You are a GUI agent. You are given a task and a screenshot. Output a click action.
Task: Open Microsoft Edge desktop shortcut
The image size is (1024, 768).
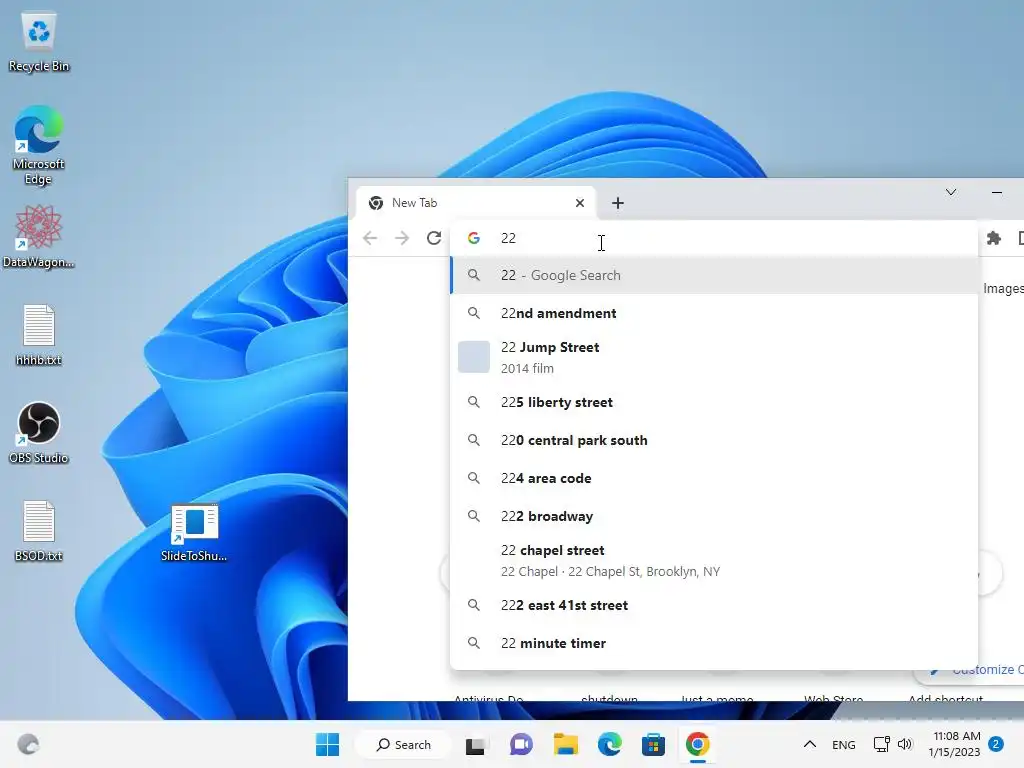point(39,145)
